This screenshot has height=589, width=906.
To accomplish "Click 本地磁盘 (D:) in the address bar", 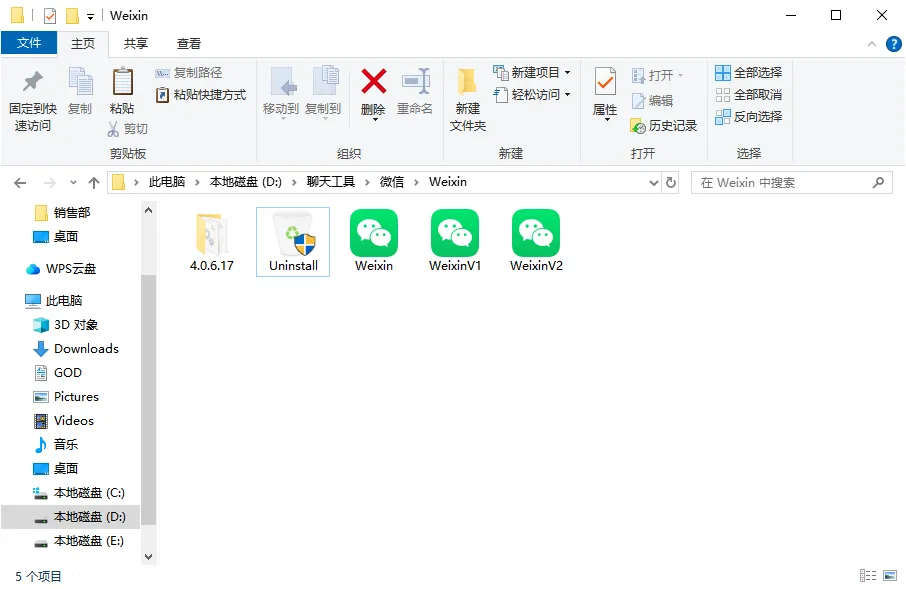I will (246, 182).
